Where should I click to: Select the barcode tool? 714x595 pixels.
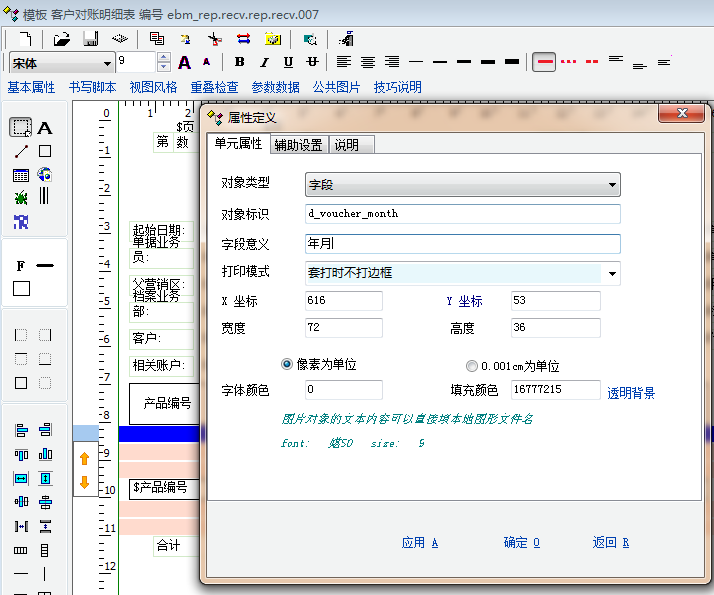[44, 196]
